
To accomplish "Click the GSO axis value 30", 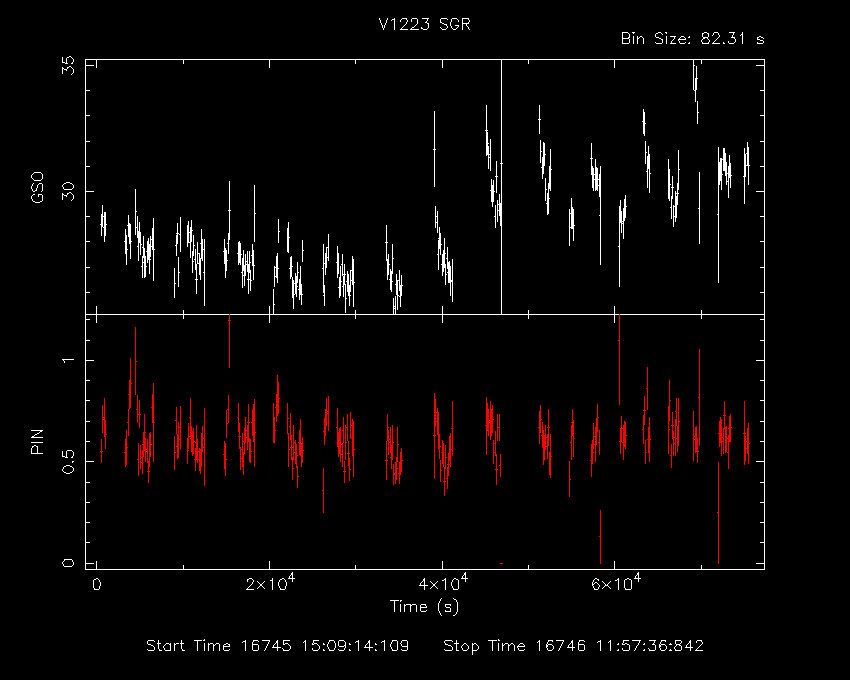I will [68, 191].
